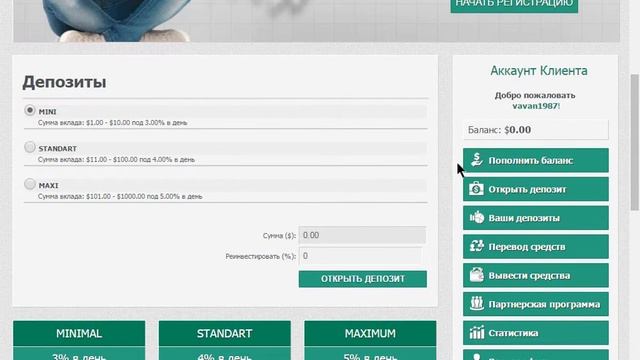Viewport: 640px width, 360px height.
Task: Click the text '$1.00 - $10.00 под 3.00% в день'
Action: click(x=137, y=122)
